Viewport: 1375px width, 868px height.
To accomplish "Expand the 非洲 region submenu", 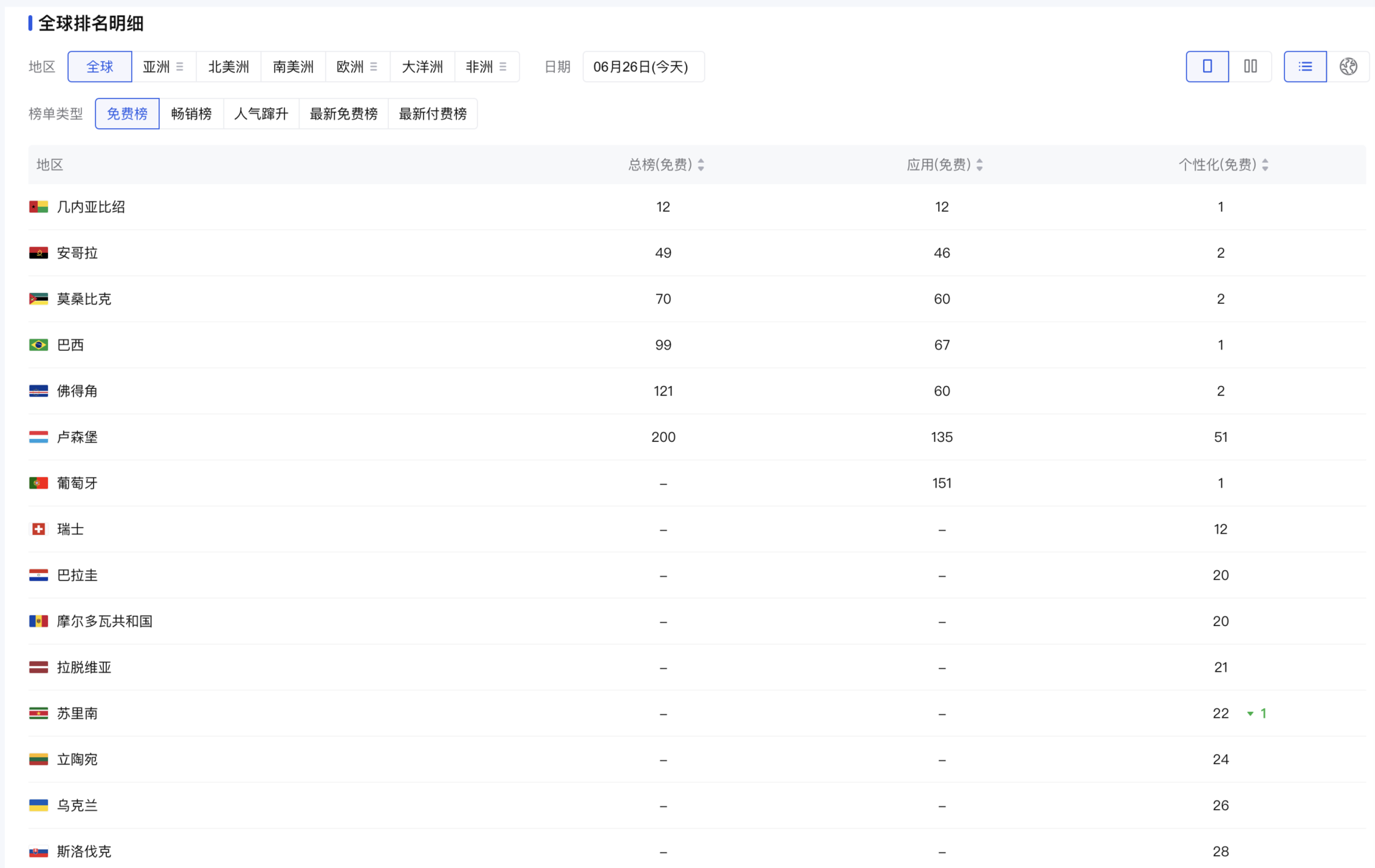I will coord(503,67).
